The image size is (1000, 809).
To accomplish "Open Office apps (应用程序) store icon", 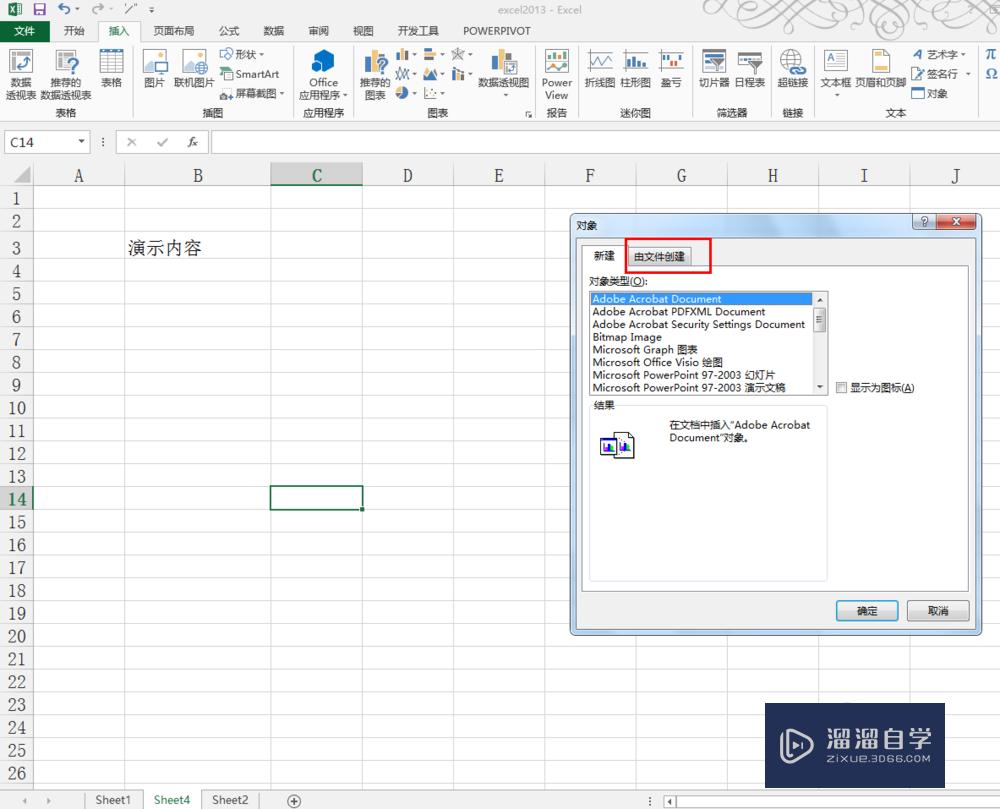I will click(x=323, y=74).
